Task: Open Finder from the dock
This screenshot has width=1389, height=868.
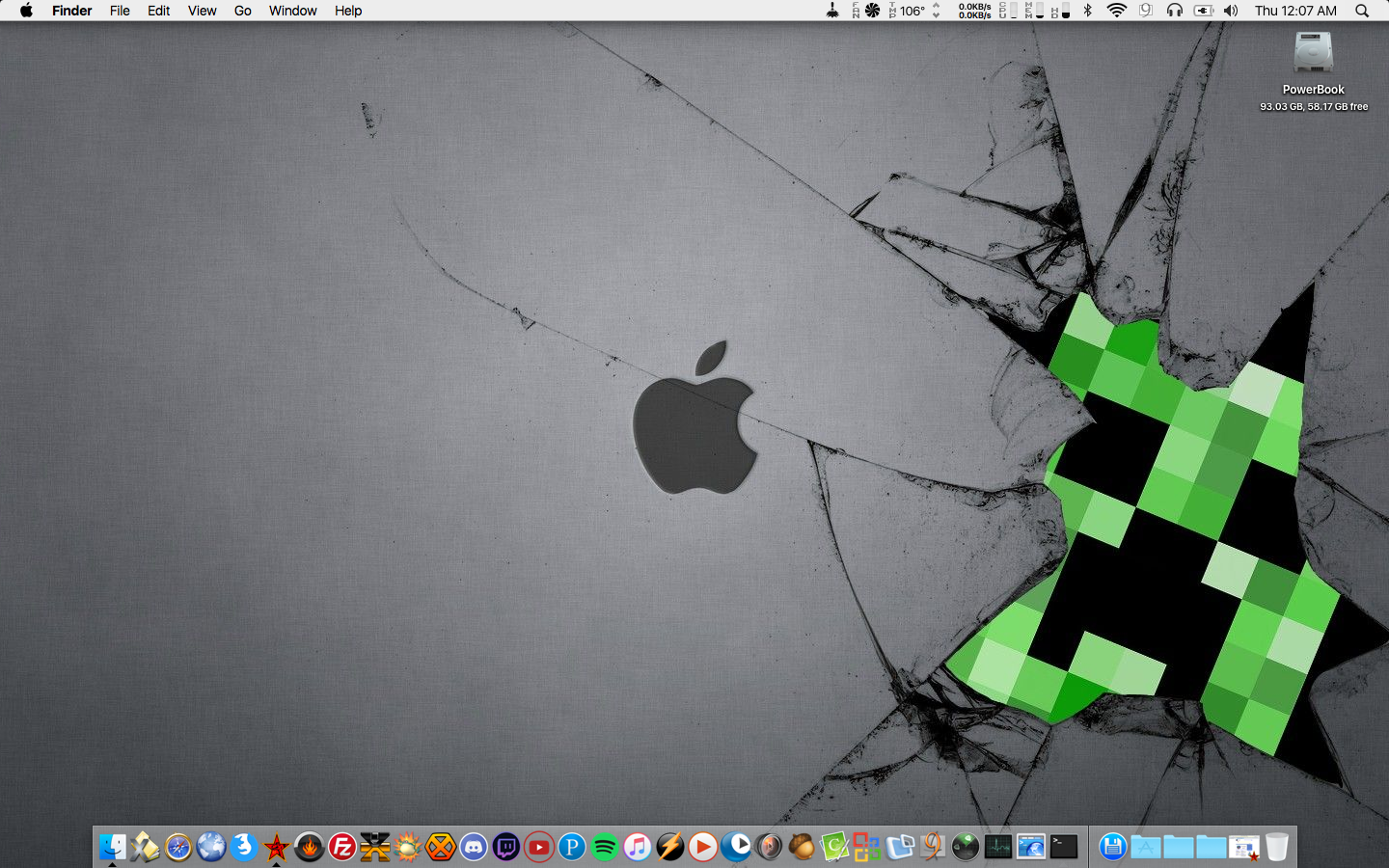Action: (x=113, y=847)
